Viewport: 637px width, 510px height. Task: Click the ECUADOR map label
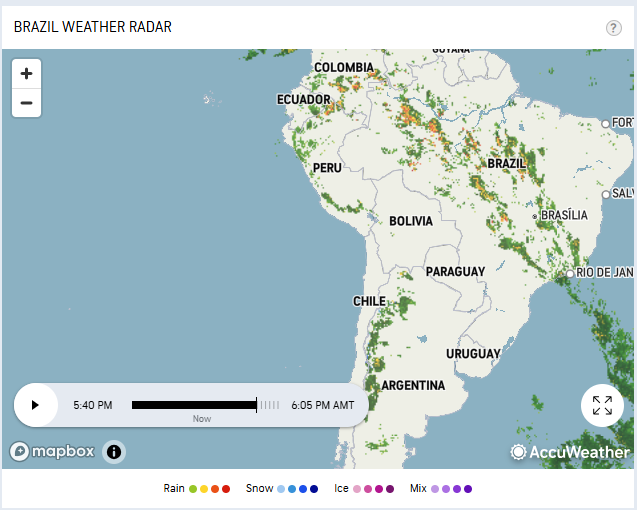tap(303, 99)
